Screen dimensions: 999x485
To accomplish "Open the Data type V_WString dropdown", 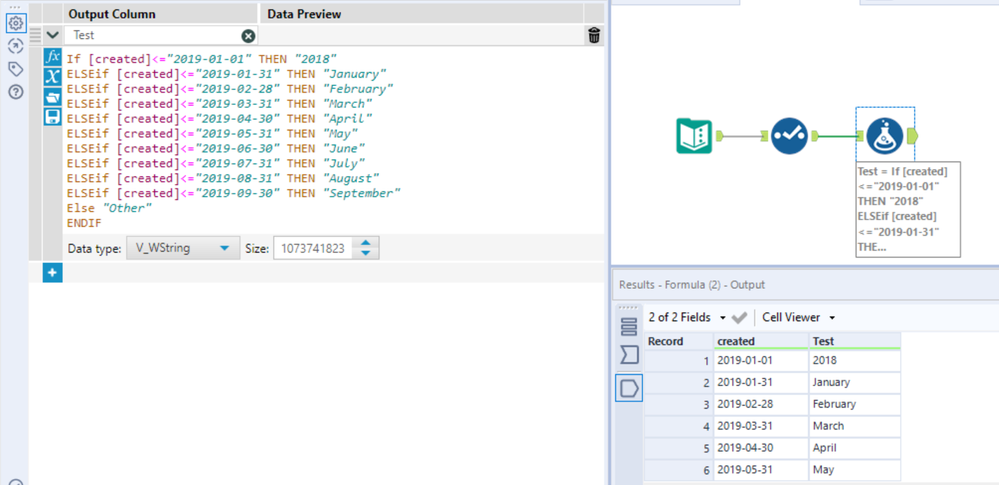I will [182, 249].
